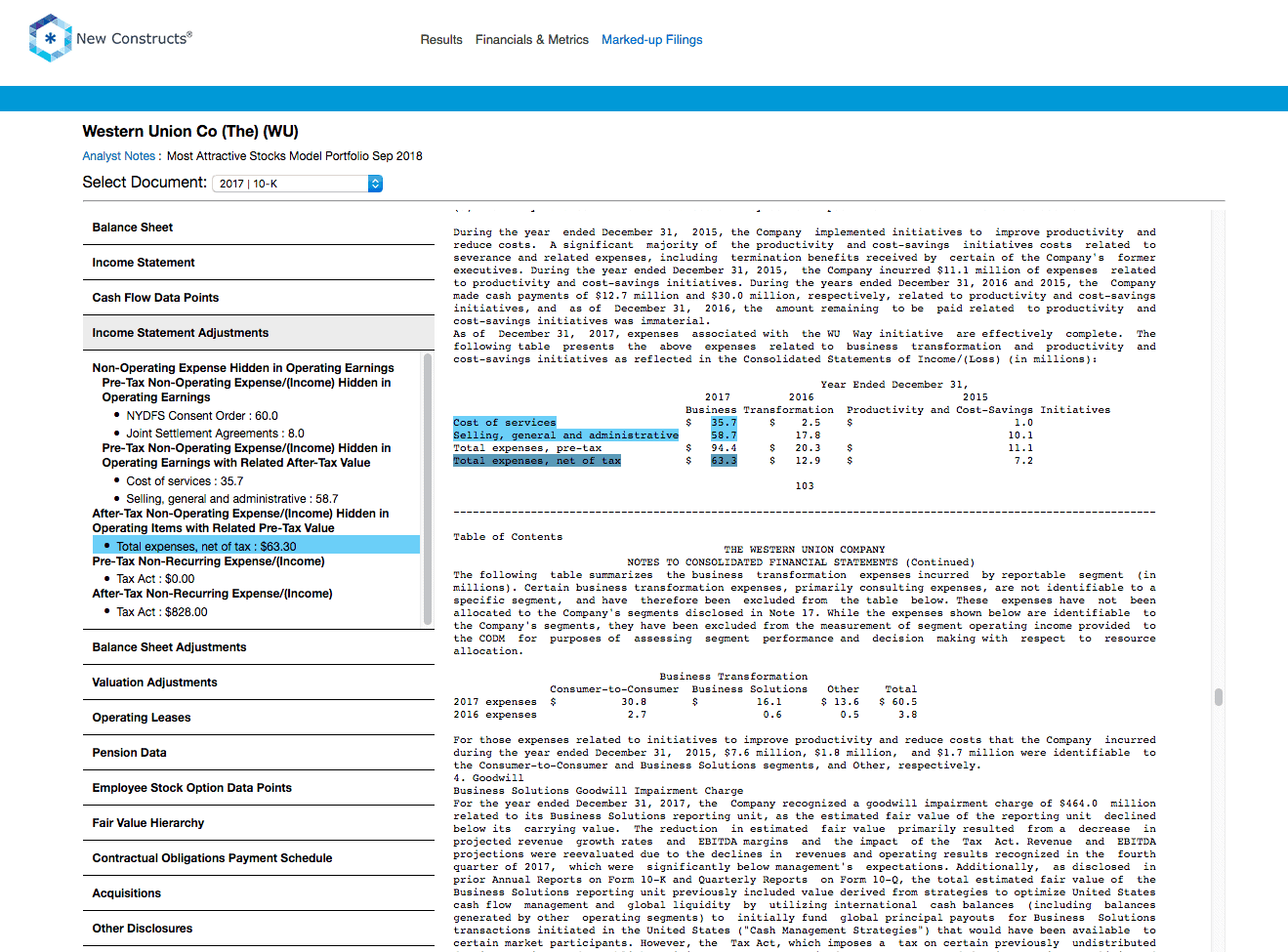The width and height of the screenshot is (1288, 952).
Task: Click Pre-Tax Non-Recurring Expense/(Income) heading
Action: 208,561
